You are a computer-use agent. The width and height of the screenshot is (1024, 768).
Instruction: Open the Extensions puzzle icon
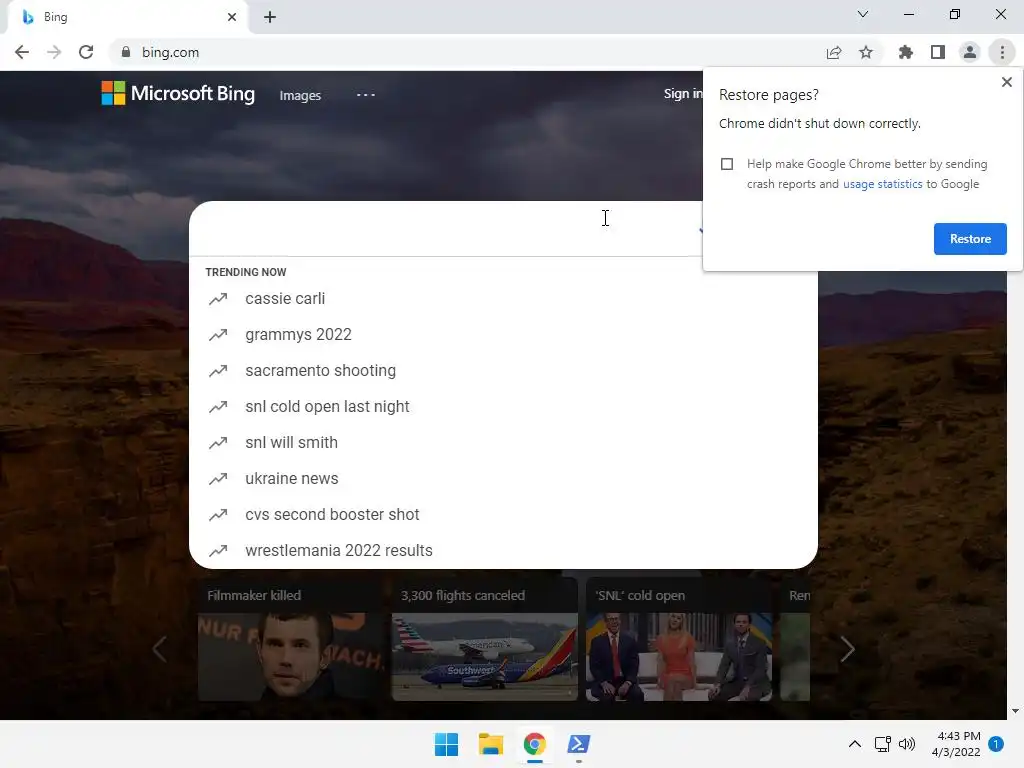click(906, 52)
